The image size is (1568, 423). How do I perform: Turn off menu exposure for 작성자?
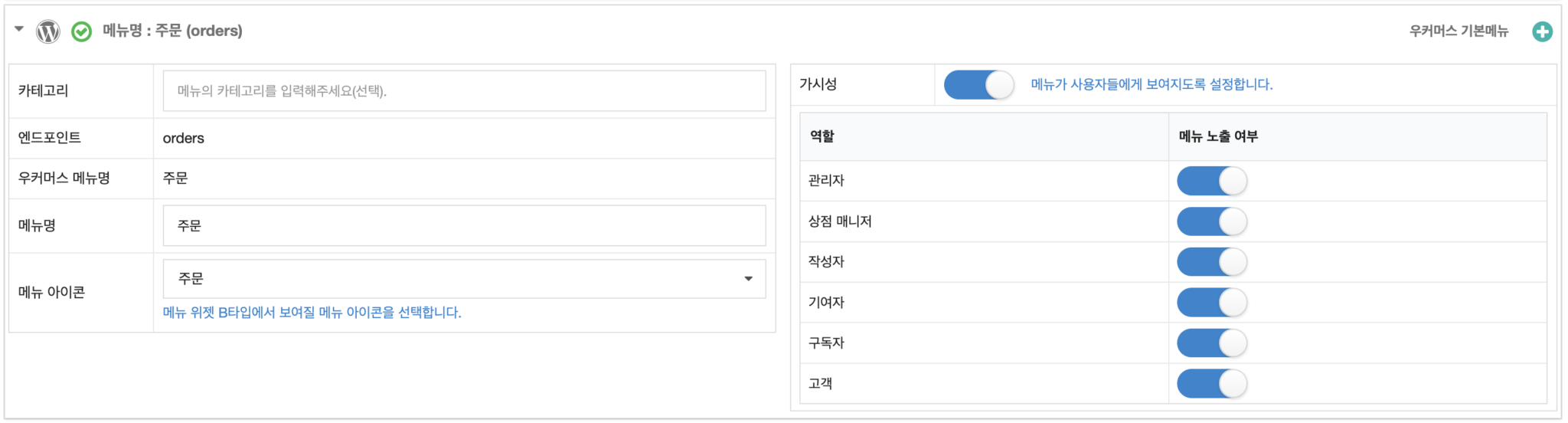click(1211, 262)
